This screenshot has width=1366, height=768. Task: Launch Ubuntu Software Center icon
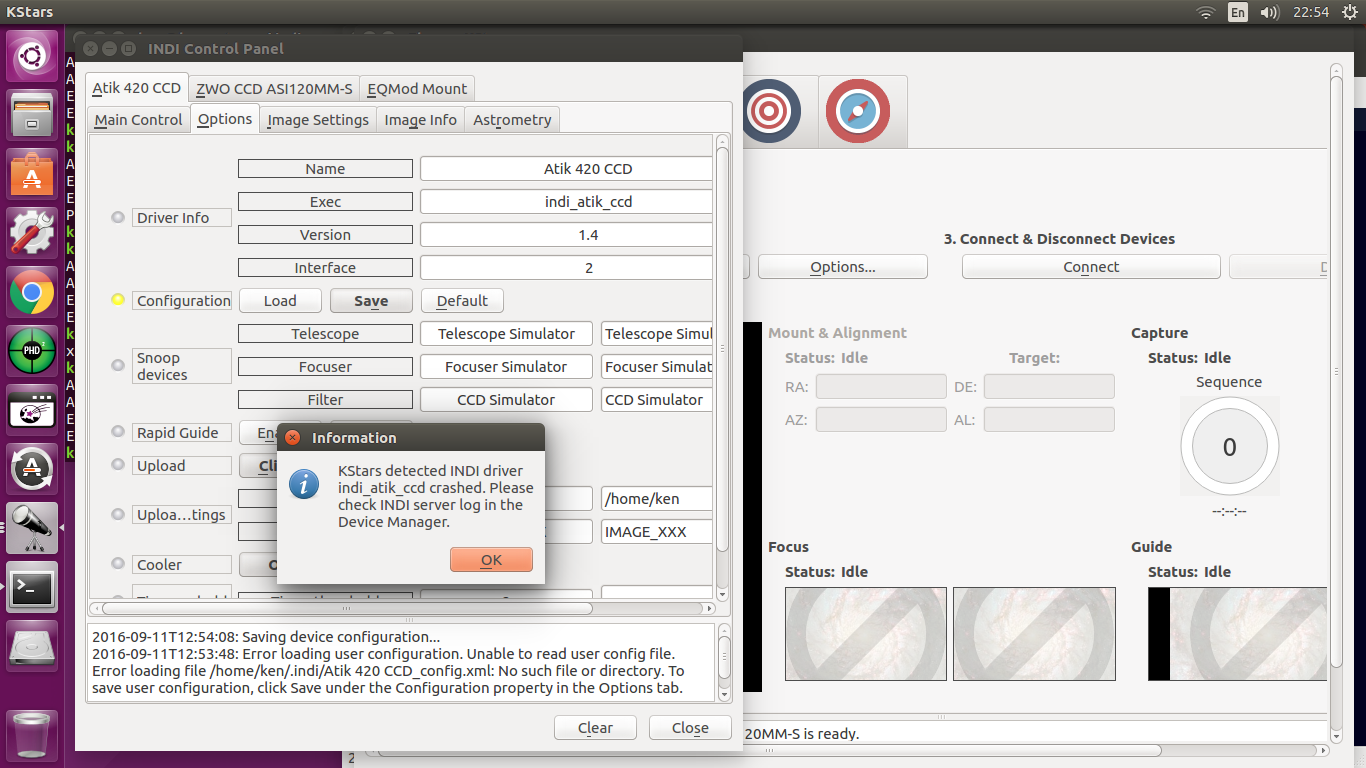pos(32,174)
